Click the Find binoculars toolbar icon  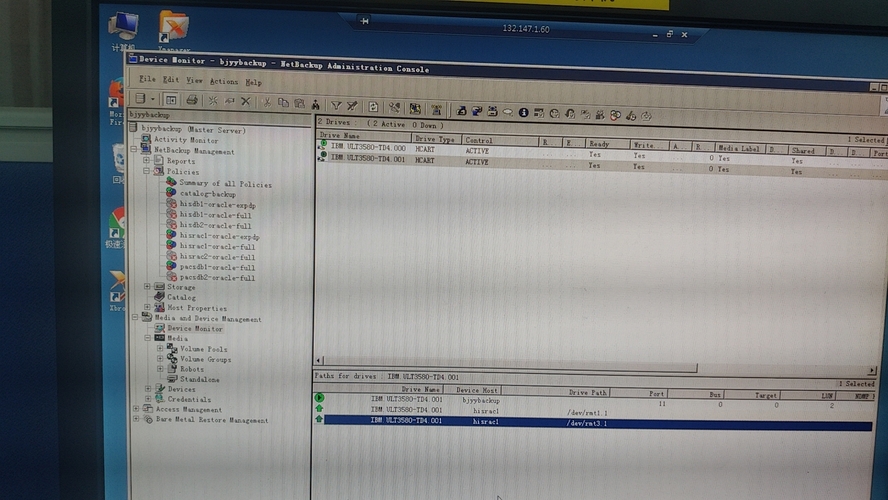click(x=315, y=104)
